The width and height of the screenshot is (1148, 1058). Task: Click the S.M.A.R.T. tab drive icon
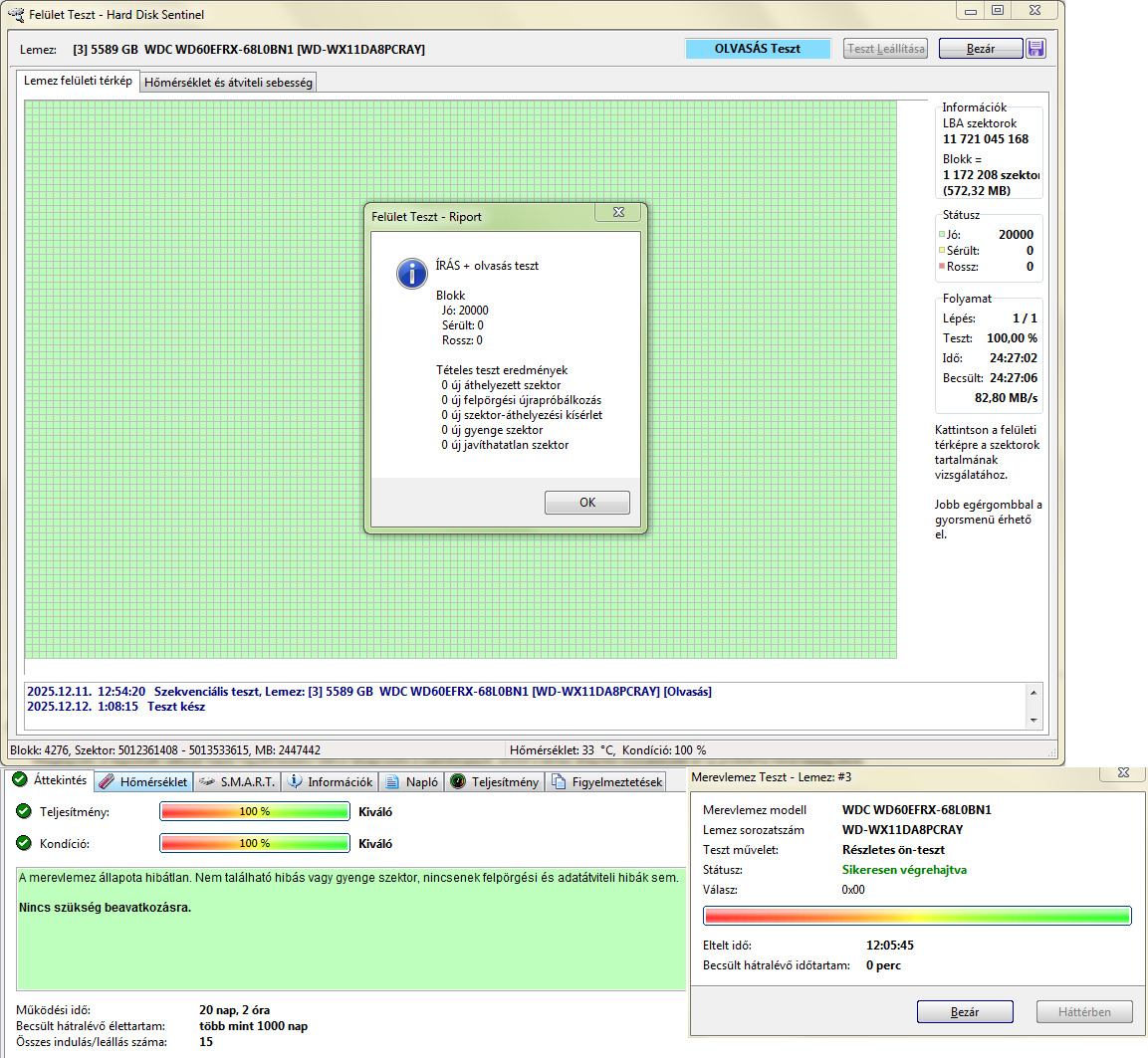tap(206, 781)
